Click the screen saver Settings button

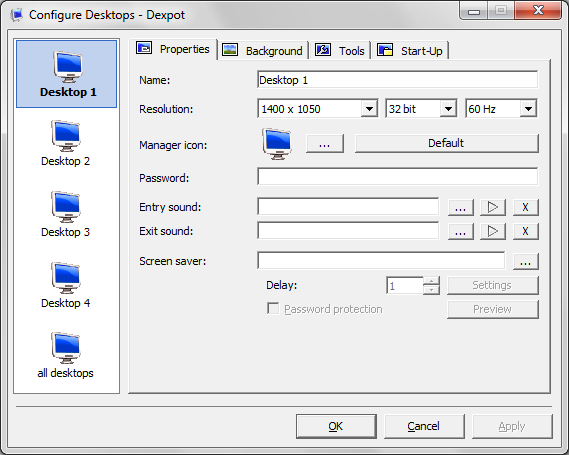(x=492, y=285)
